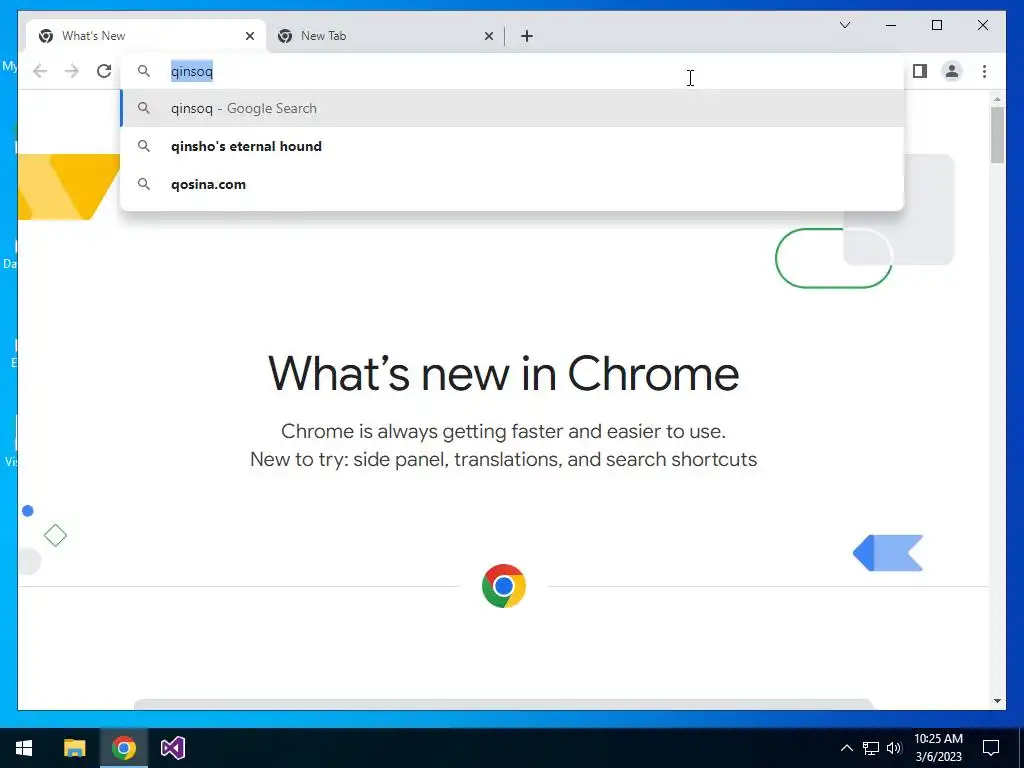The image size is (1024, 768).
Task: Click the page's vertical scrollbar thumb
Action: 997,135
